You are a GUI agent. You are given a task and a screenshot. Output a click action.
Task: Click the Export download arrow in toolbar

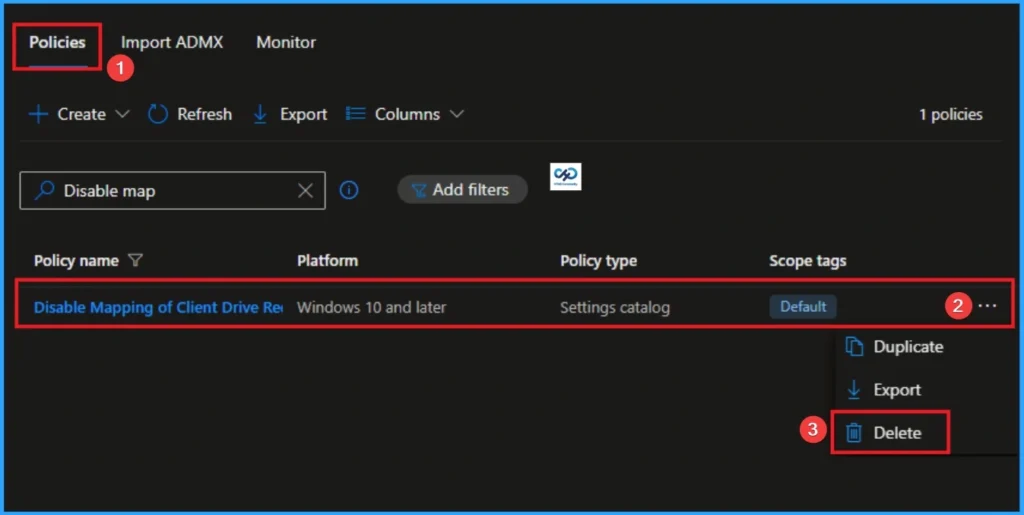(x=260, y=114)
